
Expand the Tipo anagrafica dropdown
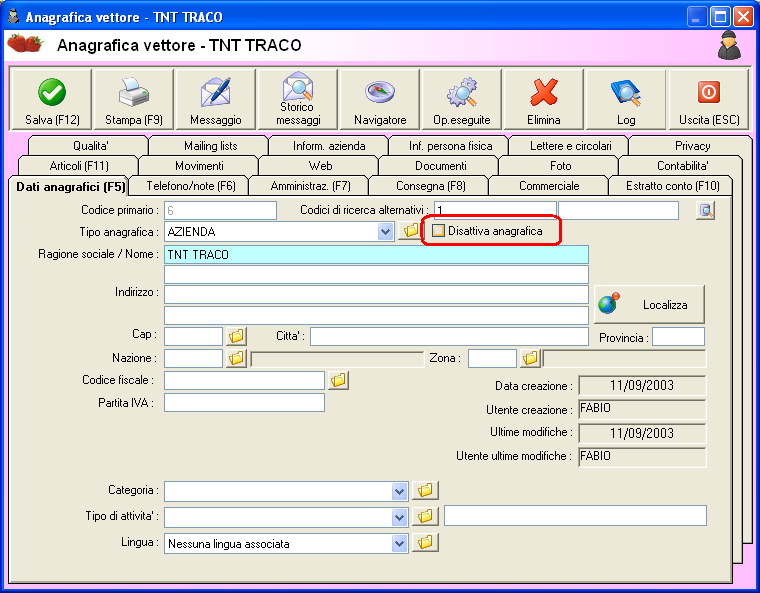point(385,232)
